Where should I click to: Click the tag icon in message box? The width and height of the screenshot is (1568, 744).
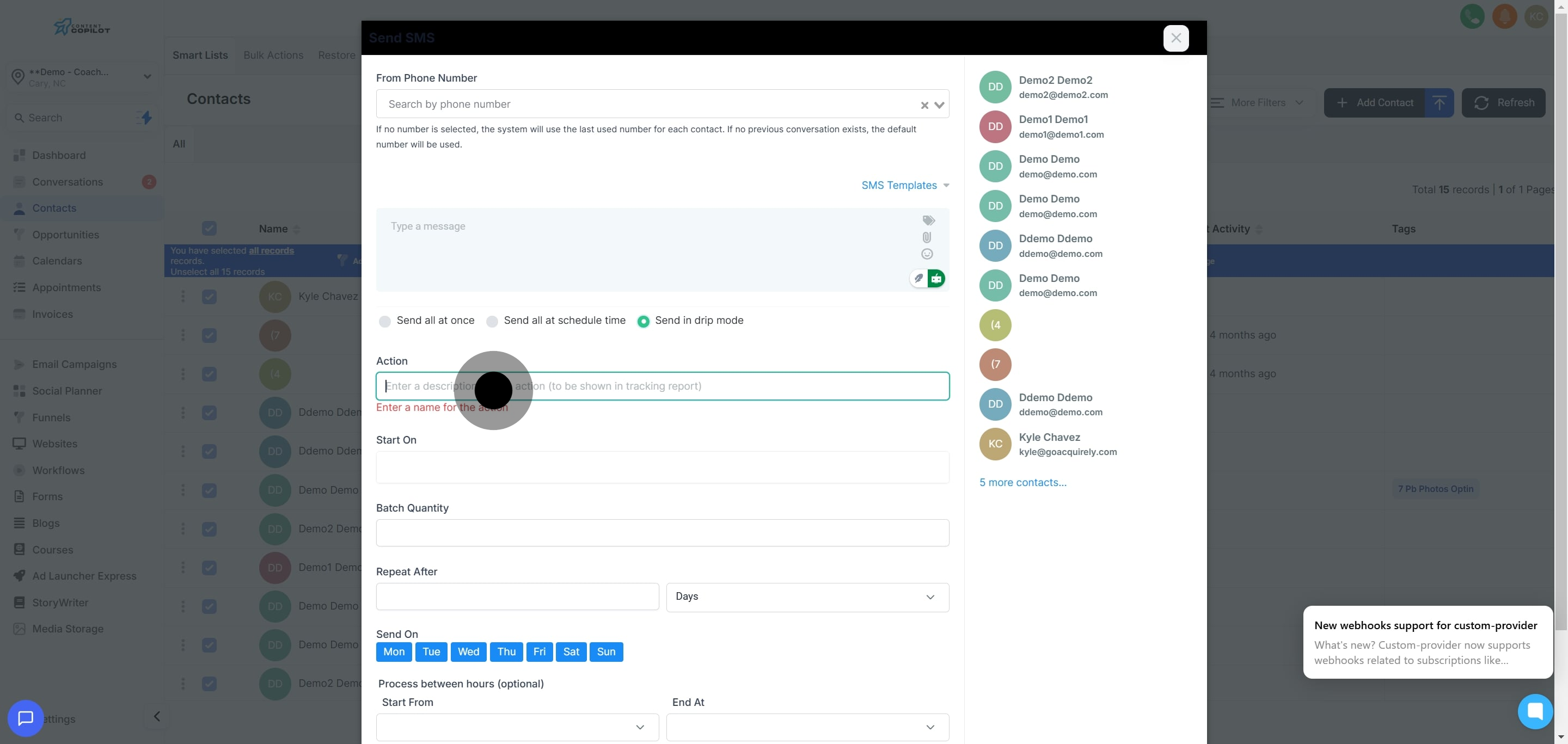click(928, 220)
